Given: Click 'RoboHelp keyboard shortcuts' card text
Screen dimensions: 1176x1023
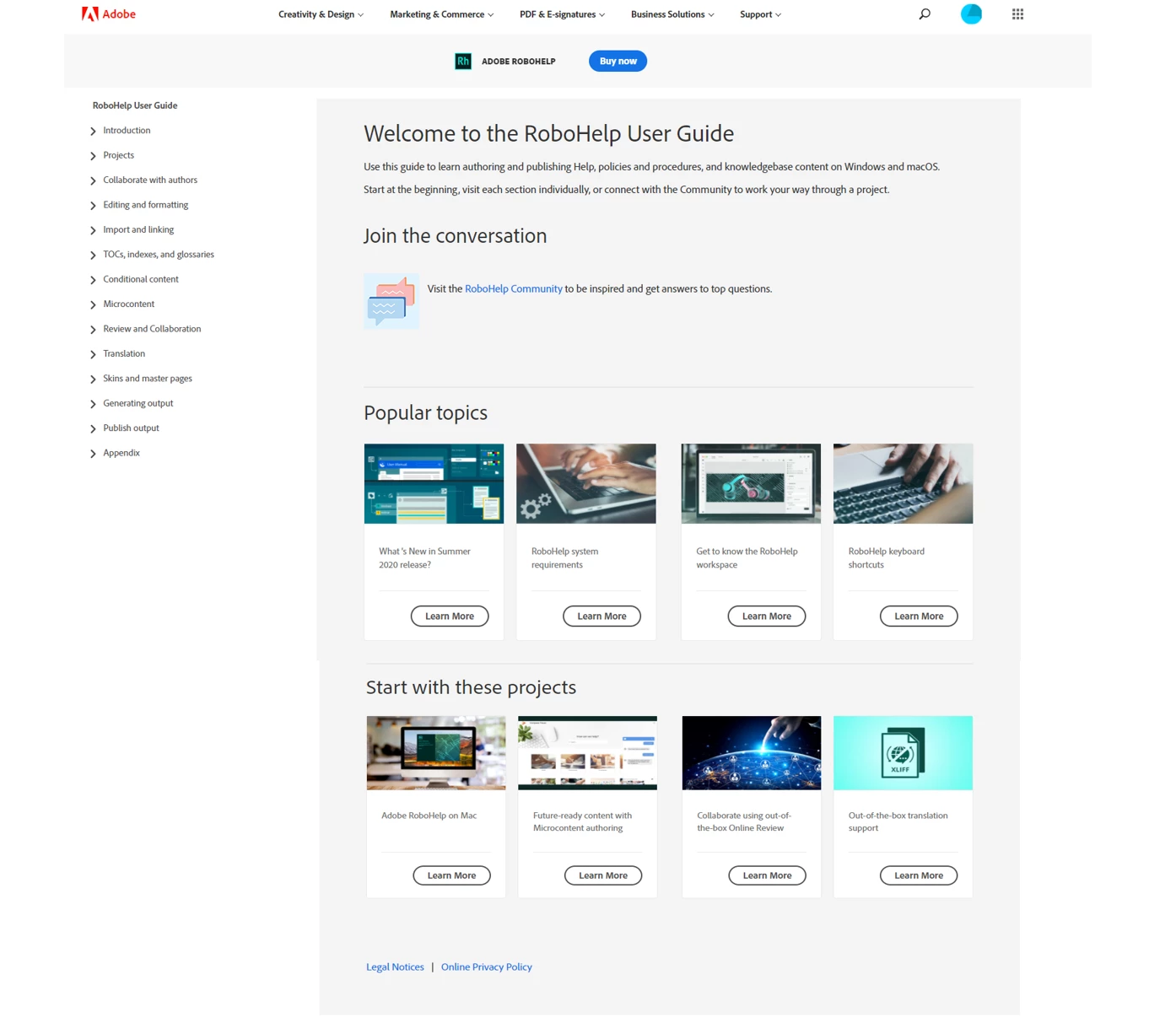Looking at the screenshot, I should [x=886, y=558].
